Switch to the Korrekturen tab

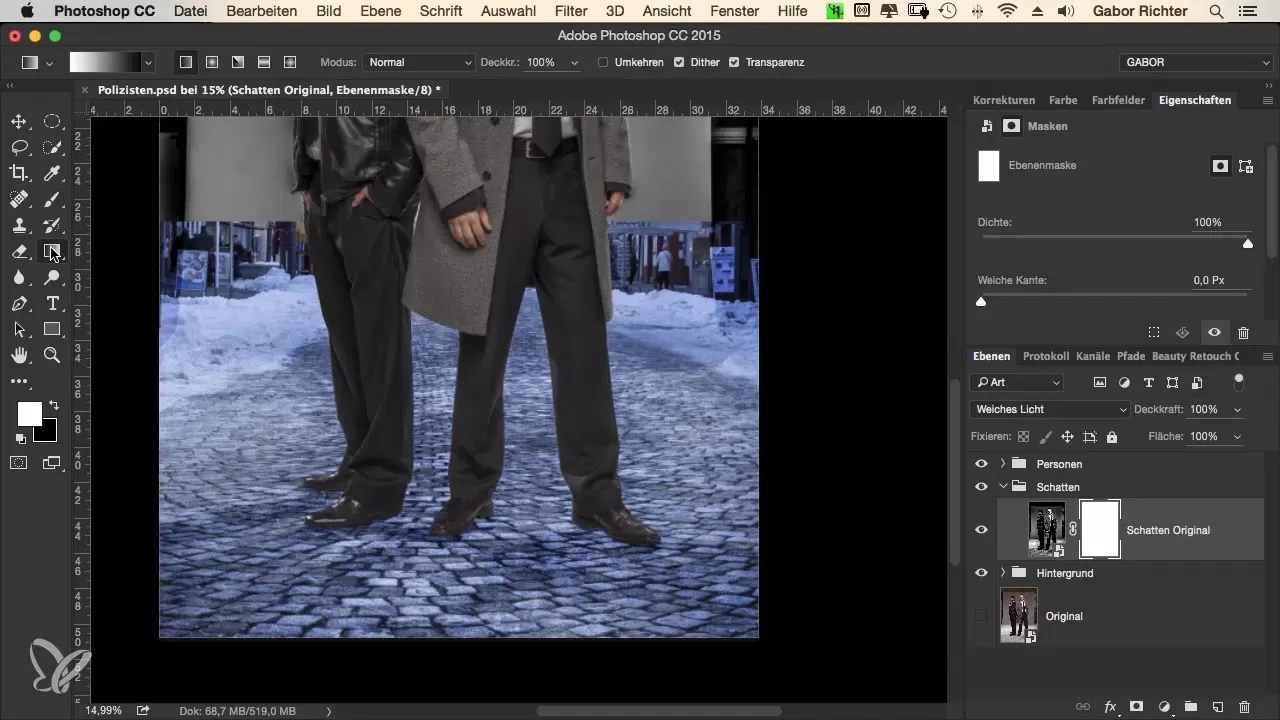1004,100
